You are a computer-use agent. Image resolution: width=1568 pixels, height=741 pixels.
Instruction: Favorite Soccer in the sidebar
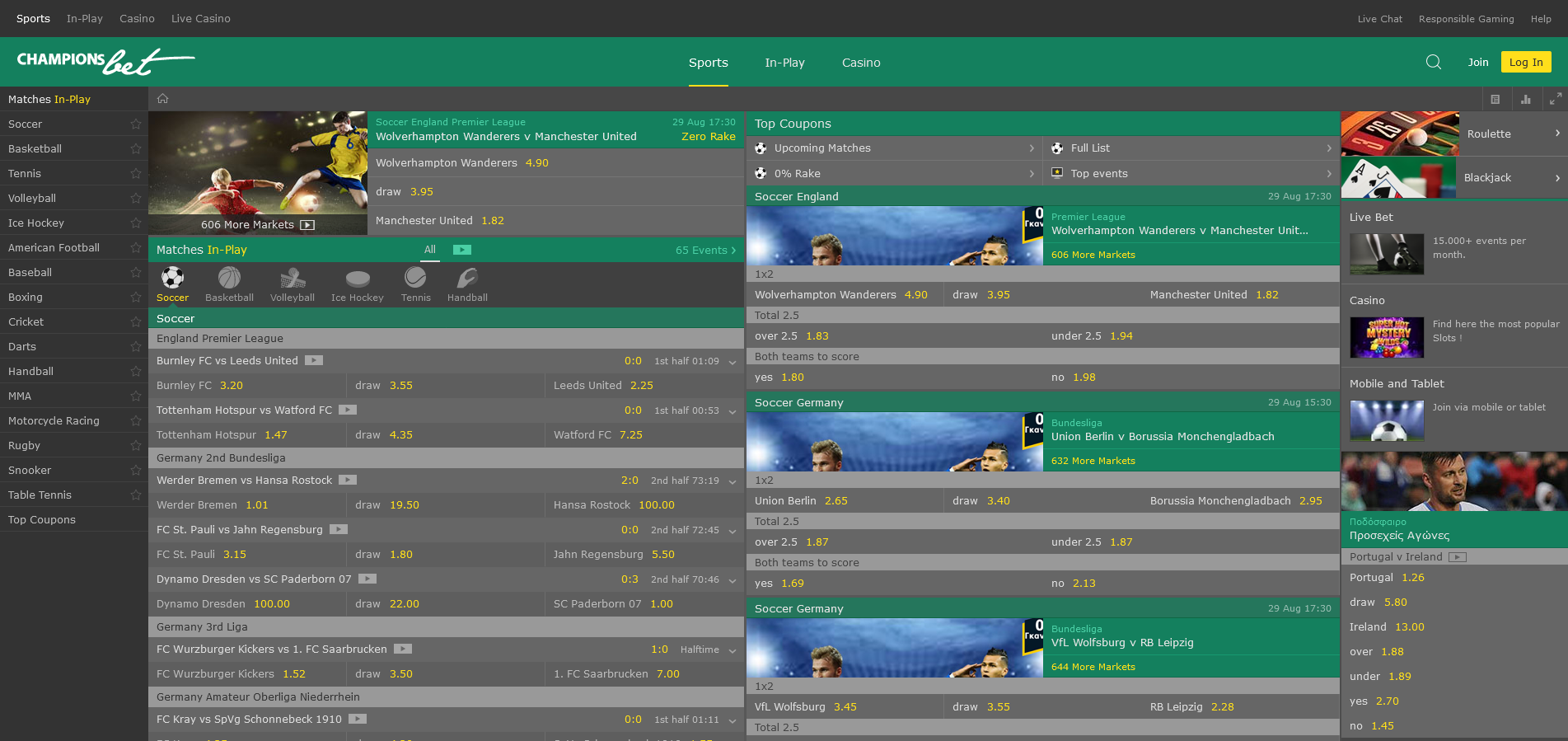[136, 124]
